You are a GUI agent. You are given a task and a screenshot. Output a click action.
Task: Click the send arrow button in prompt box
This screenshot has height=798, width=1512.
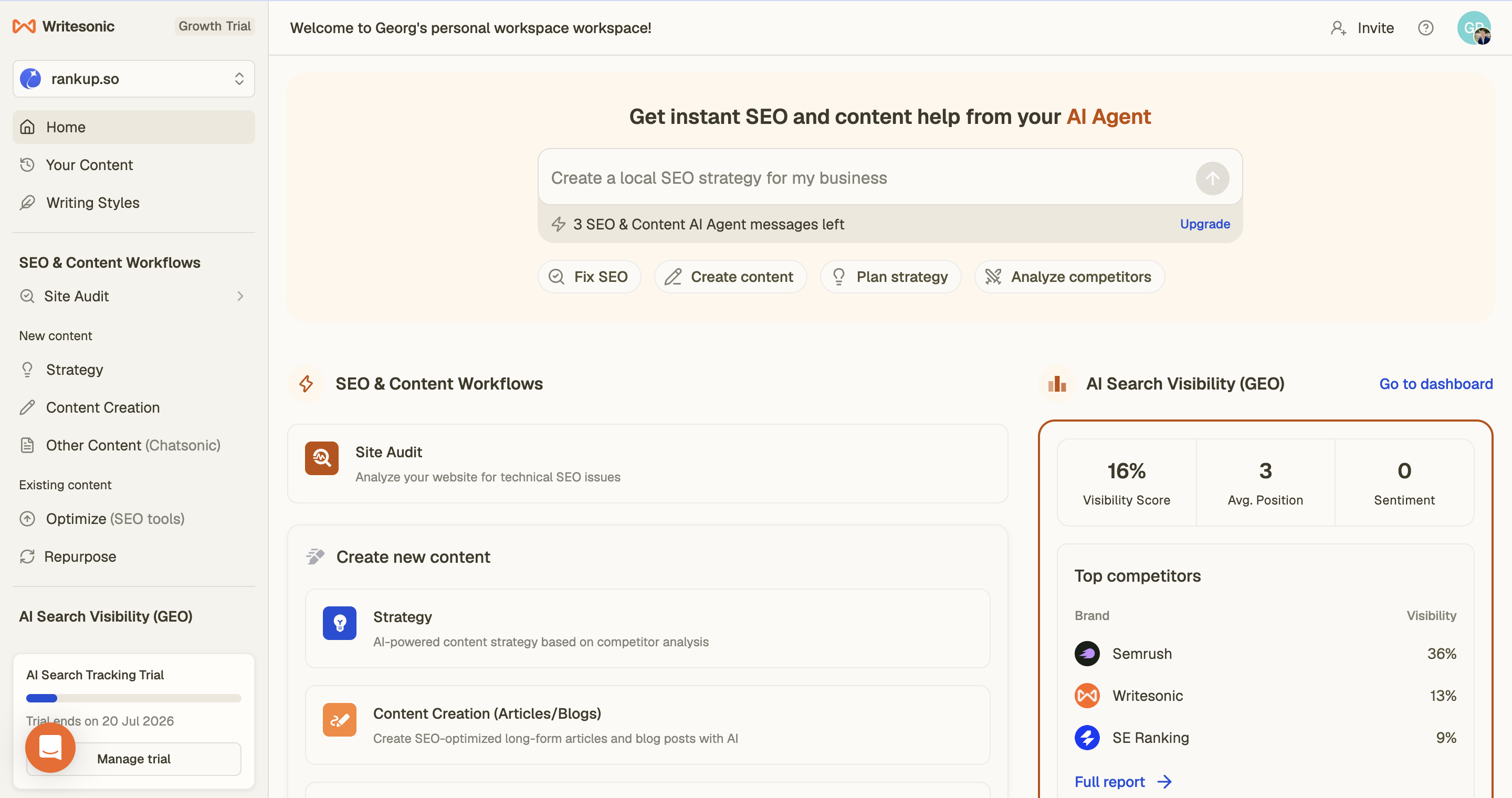point(1212,178)
